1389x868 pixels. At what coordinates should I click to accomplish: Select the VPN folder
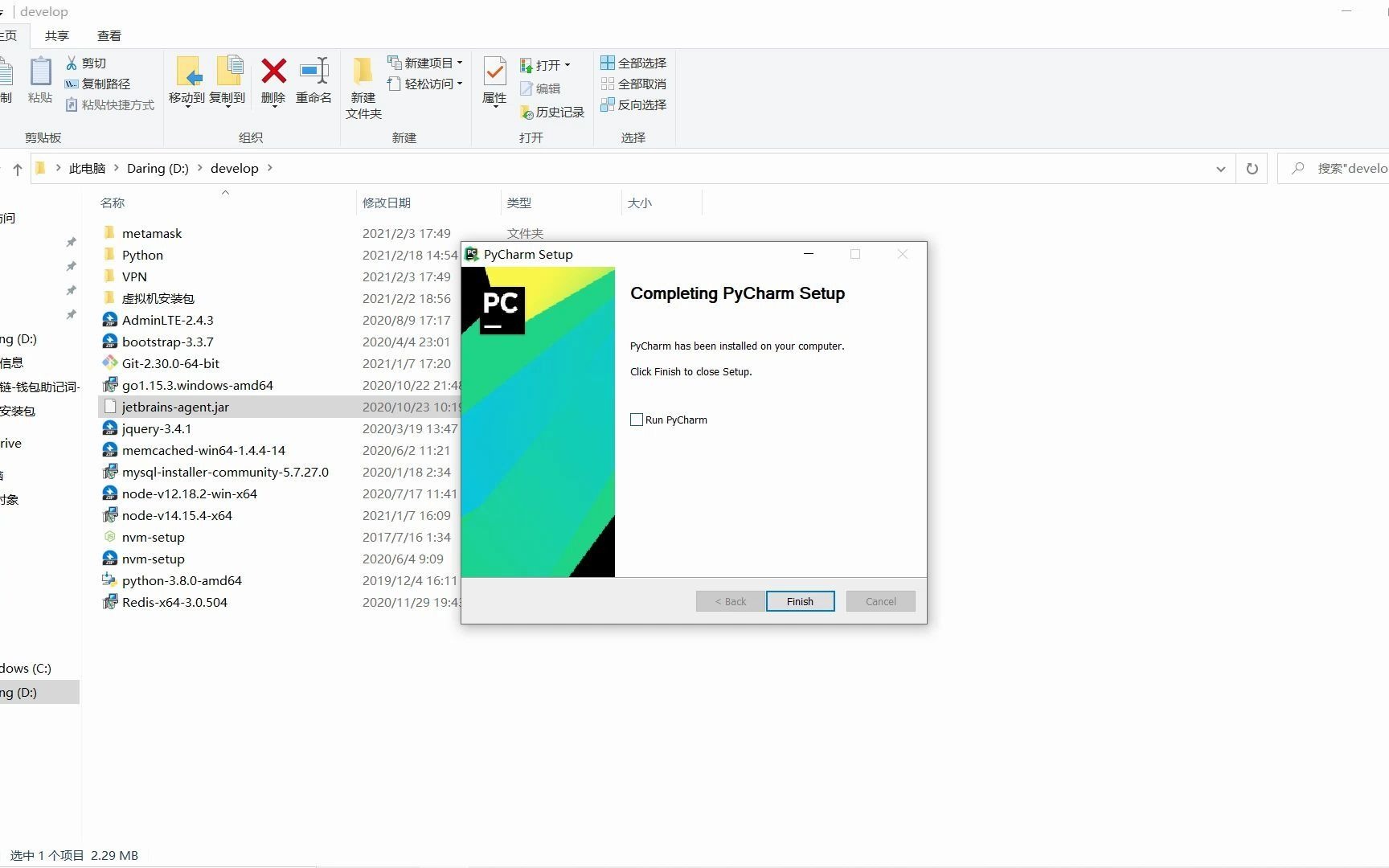tap(134, 276)
